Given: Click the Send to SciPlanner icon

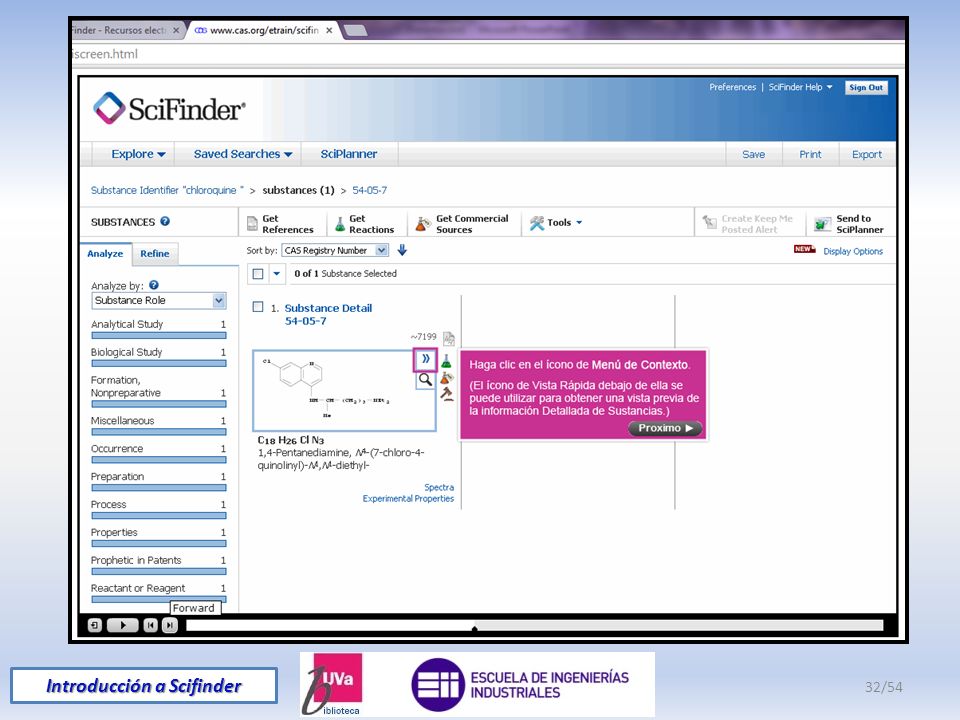Looking at the screenshot, I should tap(822, 224).
